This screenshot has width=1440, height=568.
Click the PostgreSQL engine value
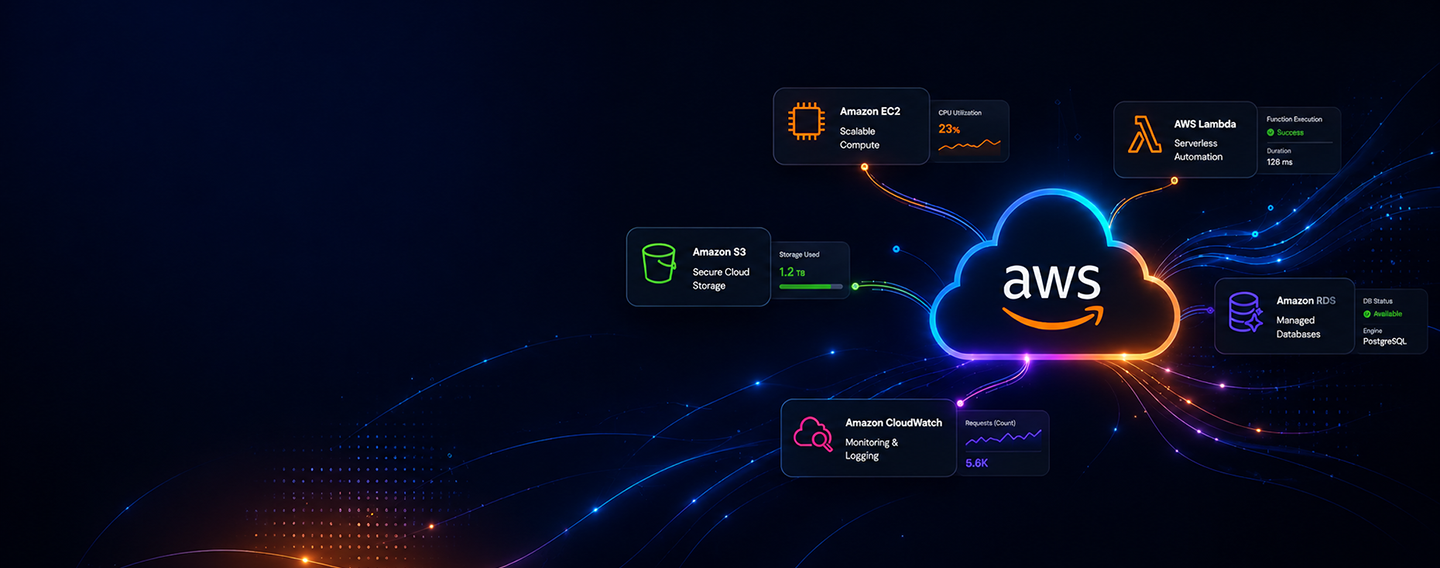pyautogui.click(x=1385, y=341)
